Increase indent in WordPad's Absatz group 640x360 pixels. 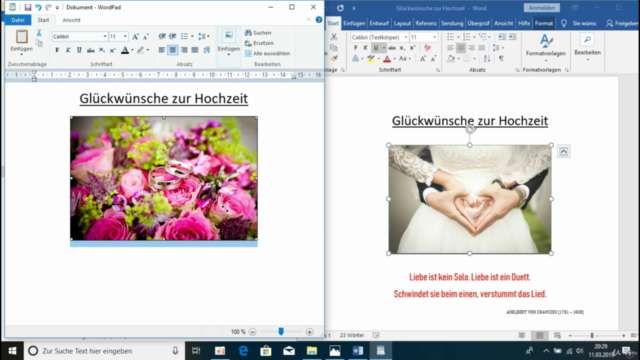pos(173,37)
